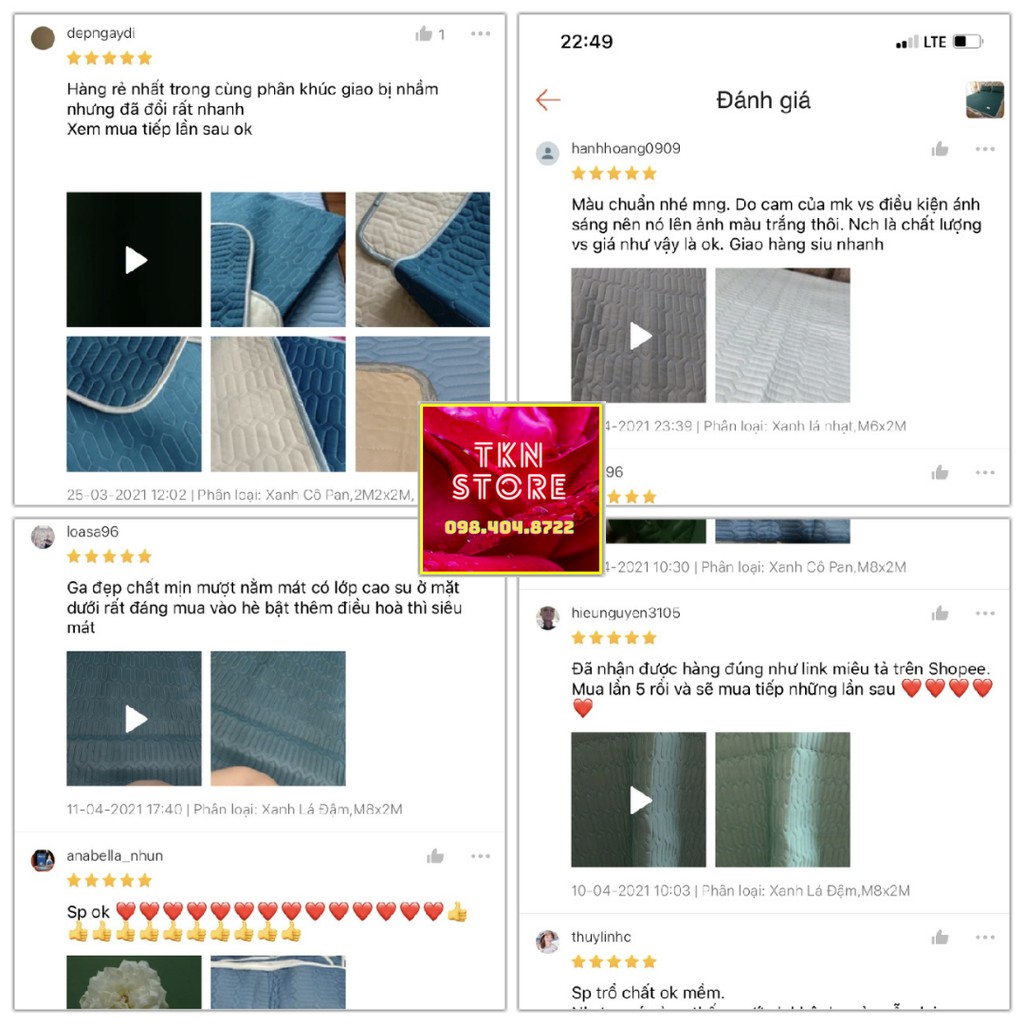Like hanhhoang0909's review with the thumbs-up

pos(940,149)
